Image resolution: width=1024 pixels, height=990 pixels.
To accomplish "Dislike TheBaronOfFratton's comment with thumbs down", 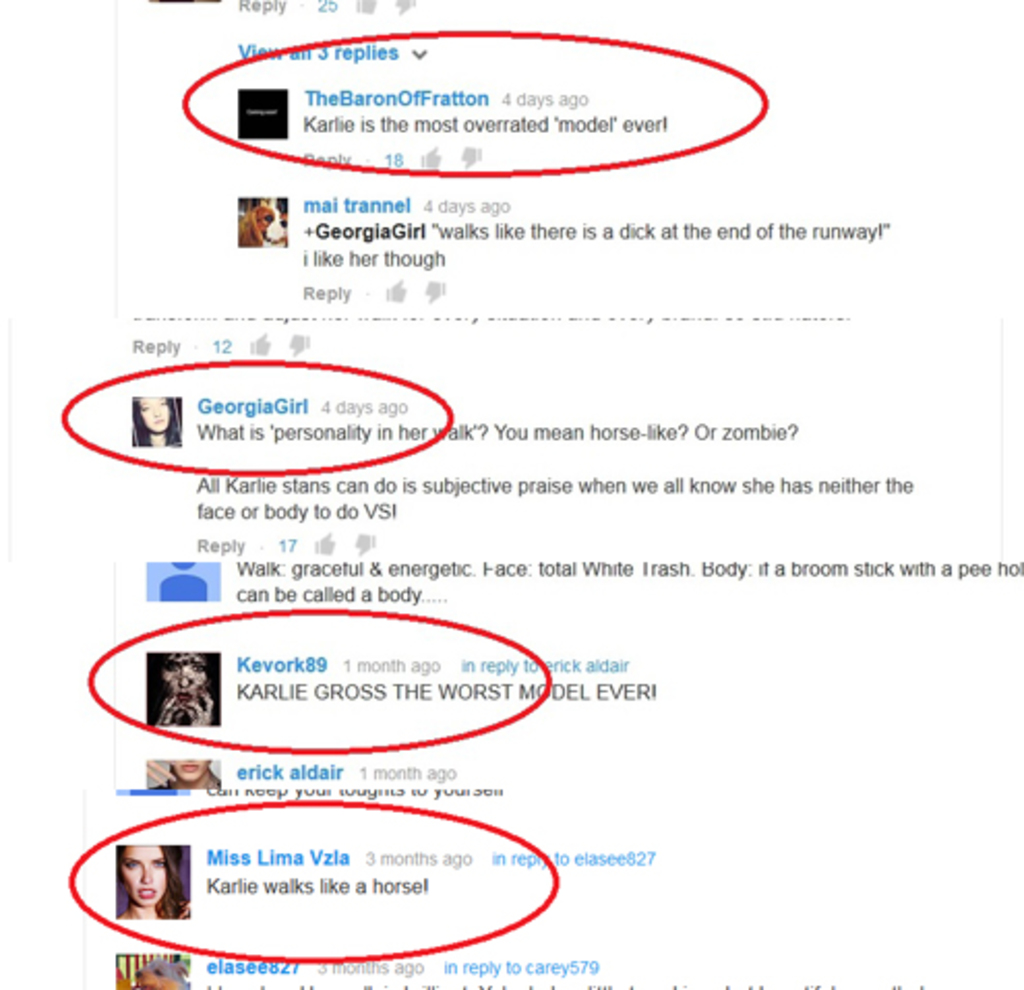I will pos(471,159).
